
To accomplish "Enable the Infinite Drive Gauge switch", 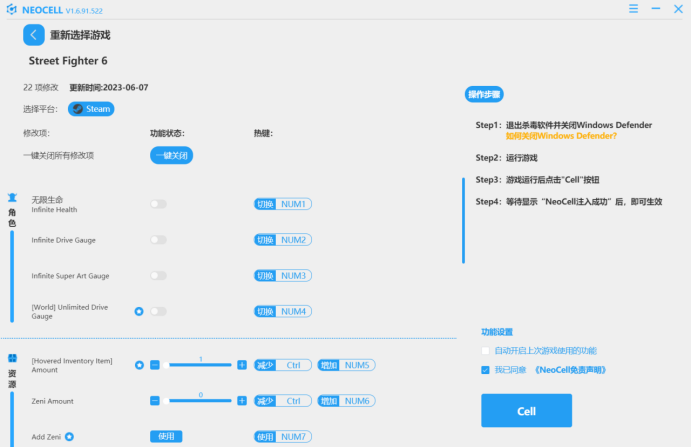I will coord(158,240).
